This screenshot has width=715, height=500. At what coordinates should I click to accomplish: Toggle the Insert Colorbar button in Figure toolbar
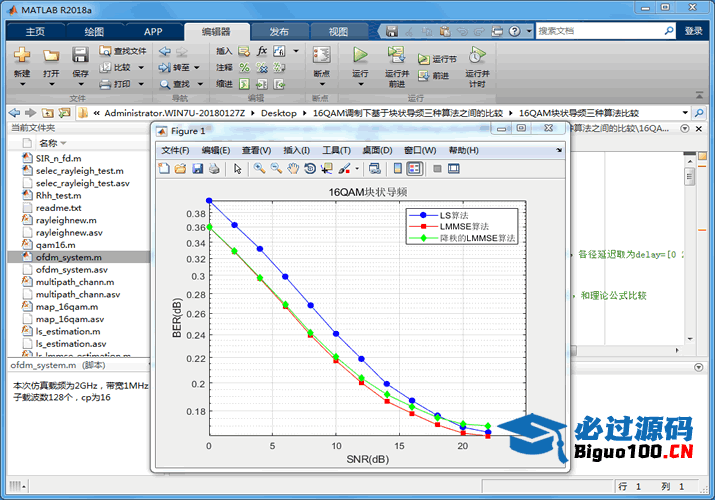[x=398, y=169]
